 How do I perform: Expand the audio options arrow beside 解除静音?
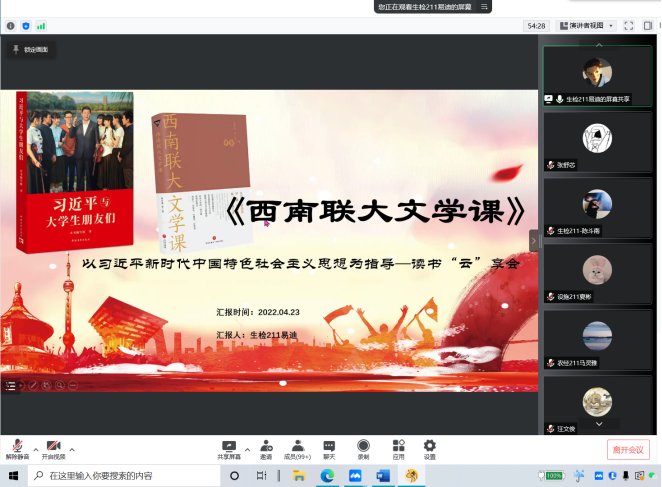coord(36,448)
